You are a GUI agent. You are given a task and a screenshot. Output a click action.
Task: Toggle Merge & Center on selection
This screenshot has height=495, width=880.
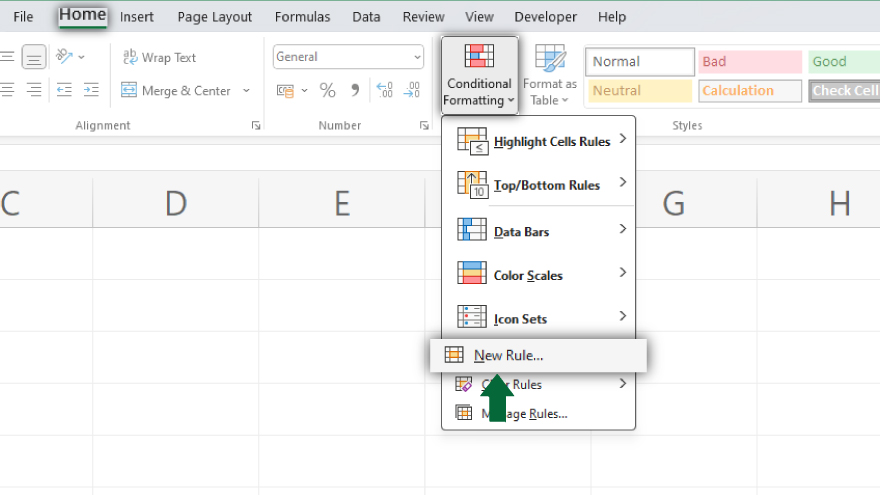pyautogui.click(x=176, y=91)
